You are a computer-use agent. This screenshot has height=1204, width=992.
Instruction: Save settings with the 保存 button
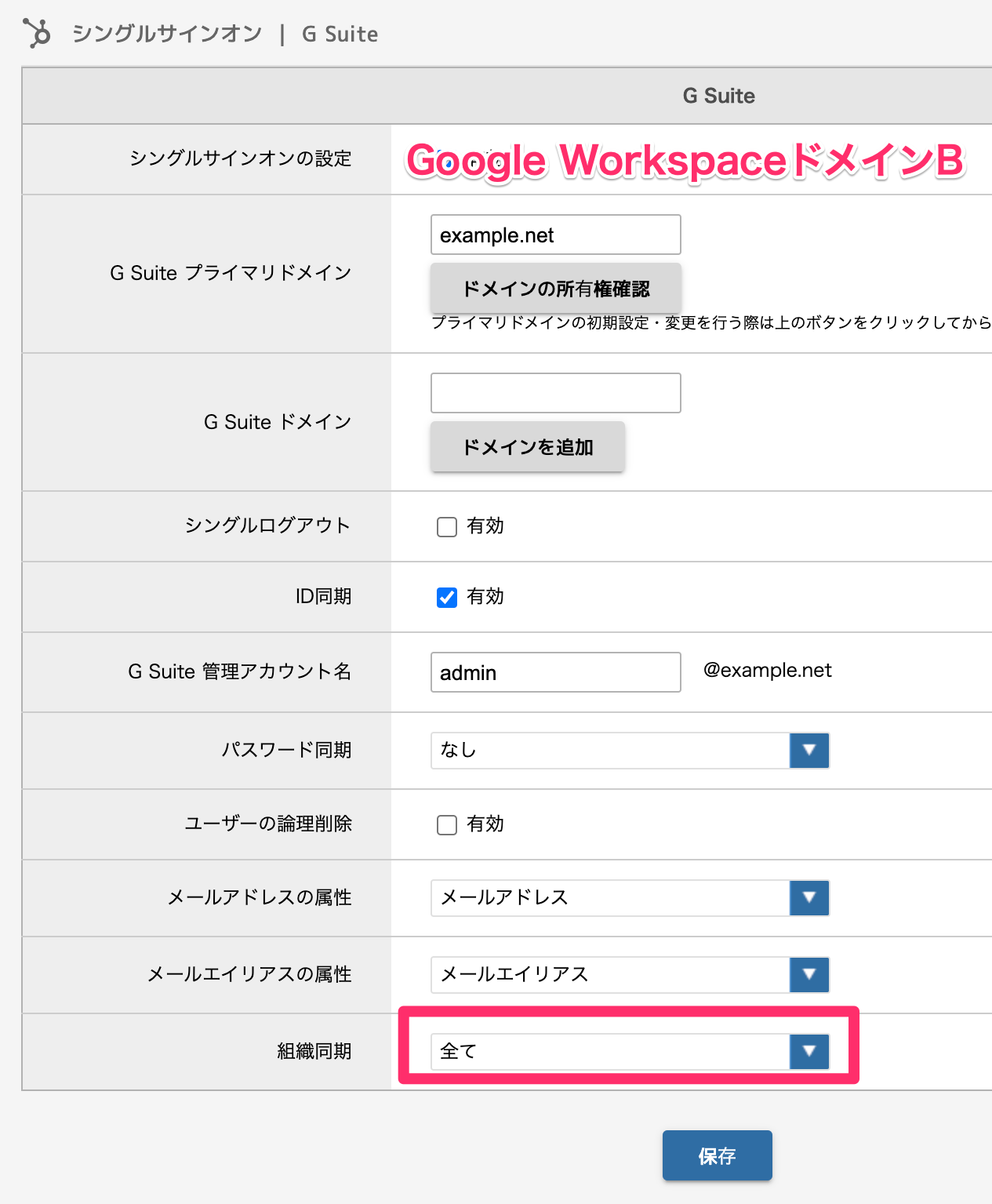click(x=718, y=1155)
